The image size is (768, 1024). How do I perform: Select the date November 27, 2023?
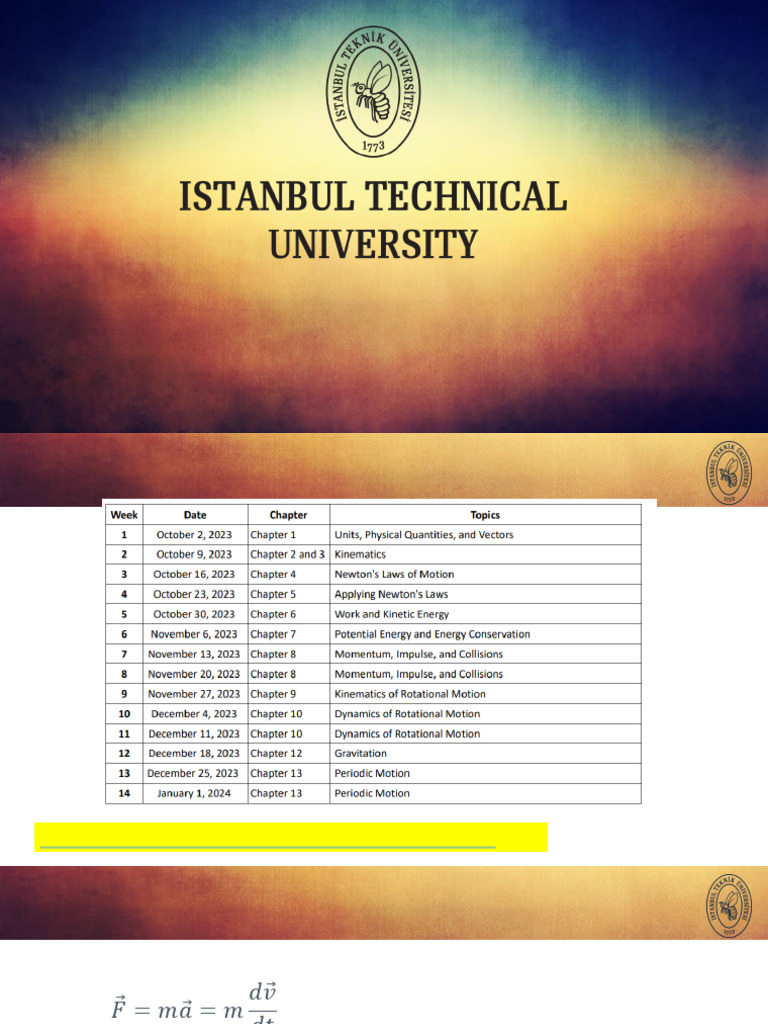[x=194, y=694]
